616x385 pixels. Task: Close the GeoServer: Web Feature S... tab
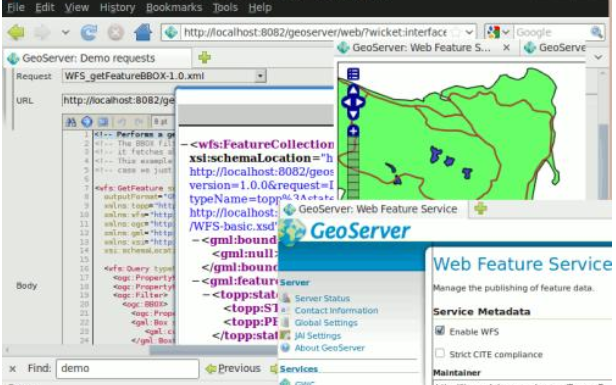pyautogui.click(x=507, y=48)
